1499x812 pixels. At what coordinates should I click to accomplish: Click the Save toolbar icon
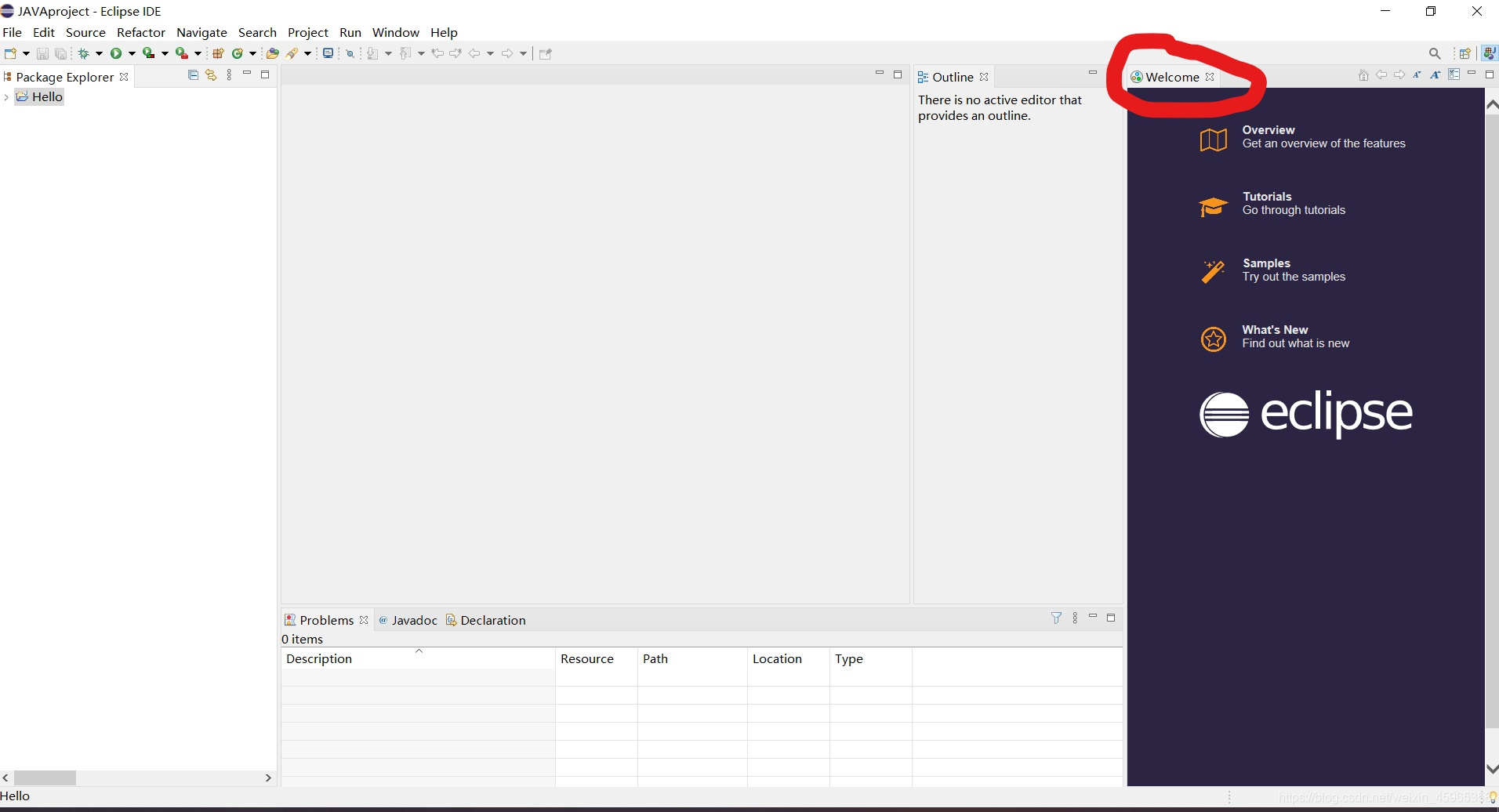[42, 53]
